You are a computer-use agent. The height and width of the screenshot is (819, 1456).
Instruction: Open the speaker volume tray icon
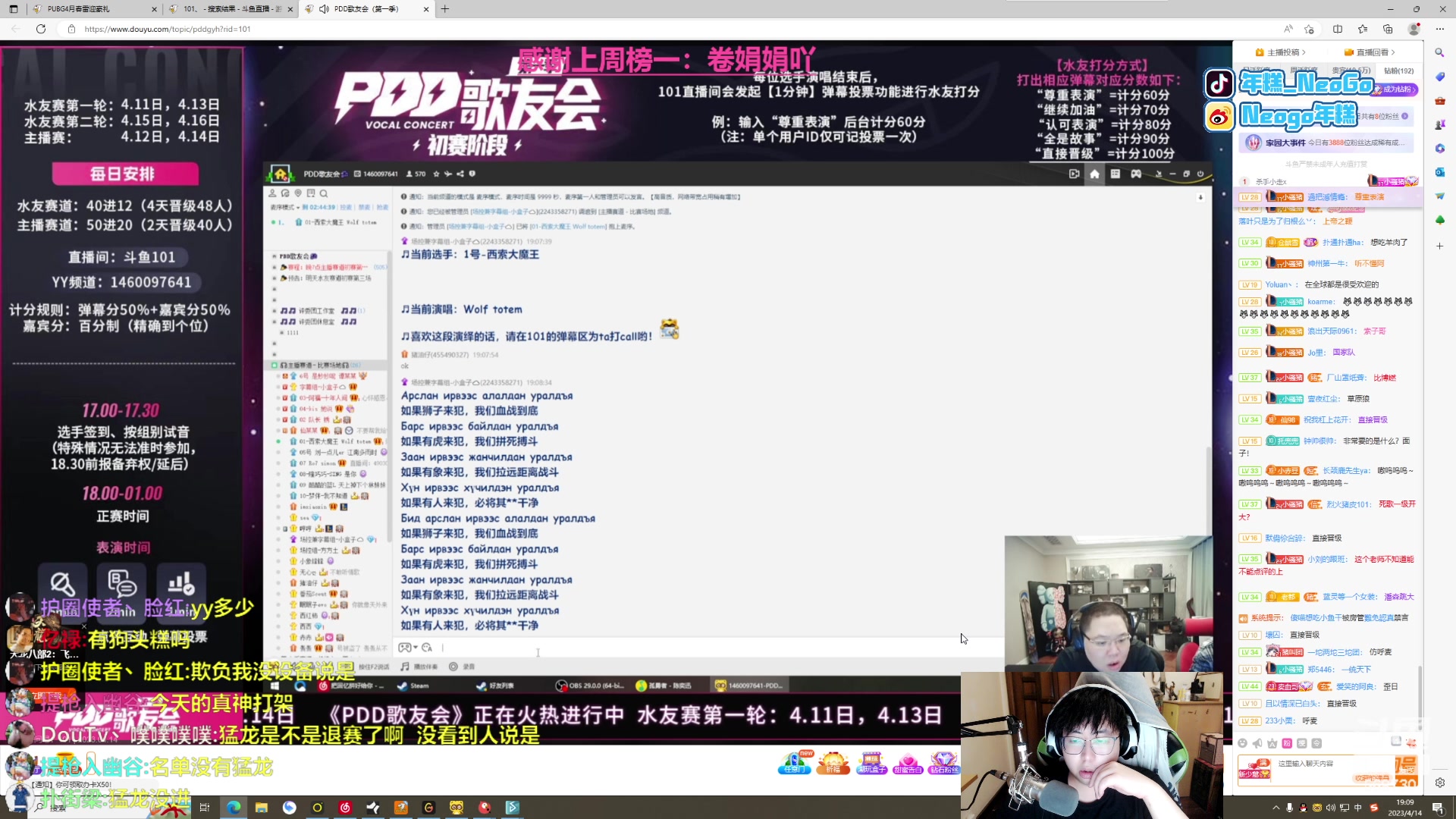coord(1331,808)
